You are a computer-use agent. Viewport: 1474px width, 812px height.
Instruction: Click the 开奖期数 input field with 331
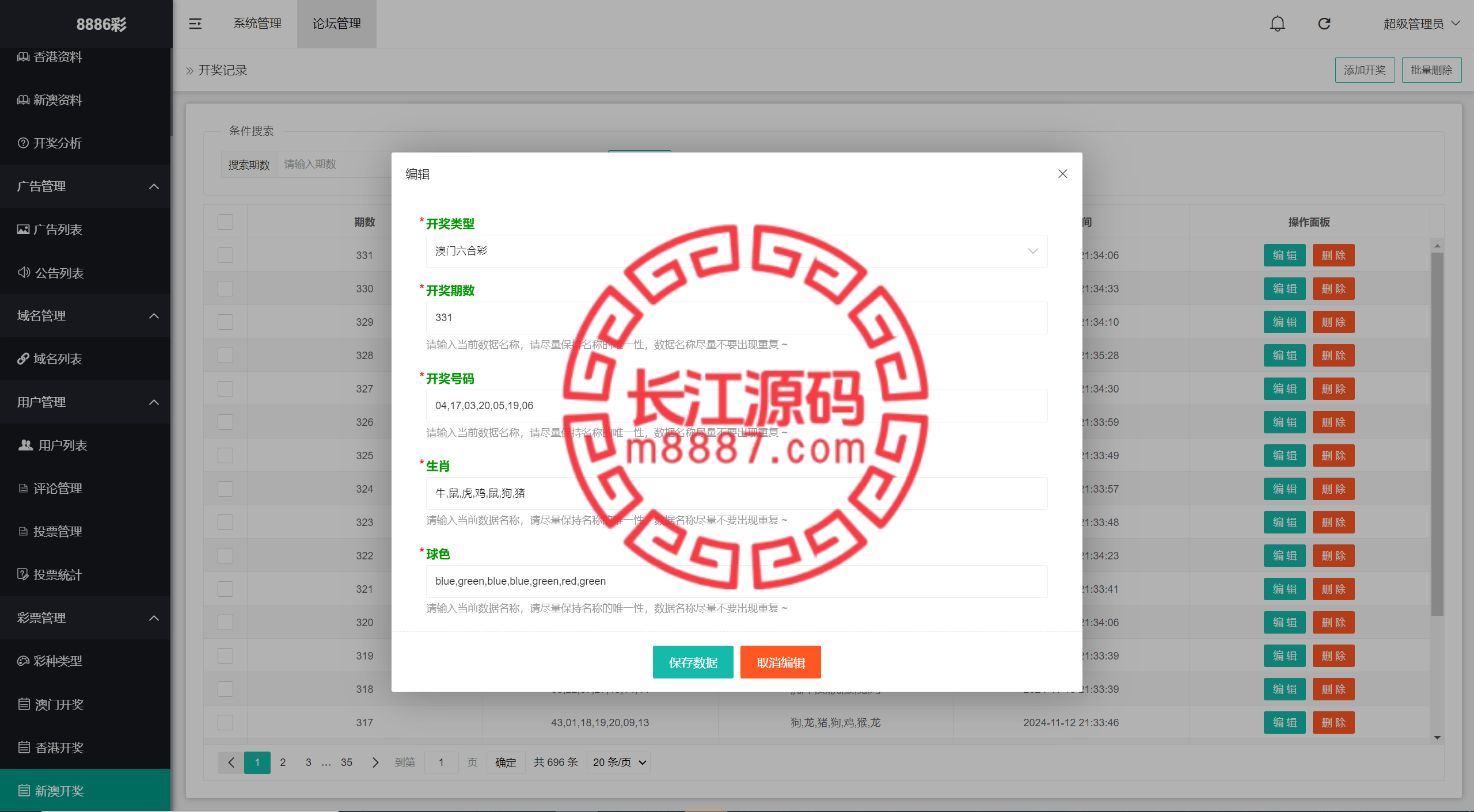point(736,318)
